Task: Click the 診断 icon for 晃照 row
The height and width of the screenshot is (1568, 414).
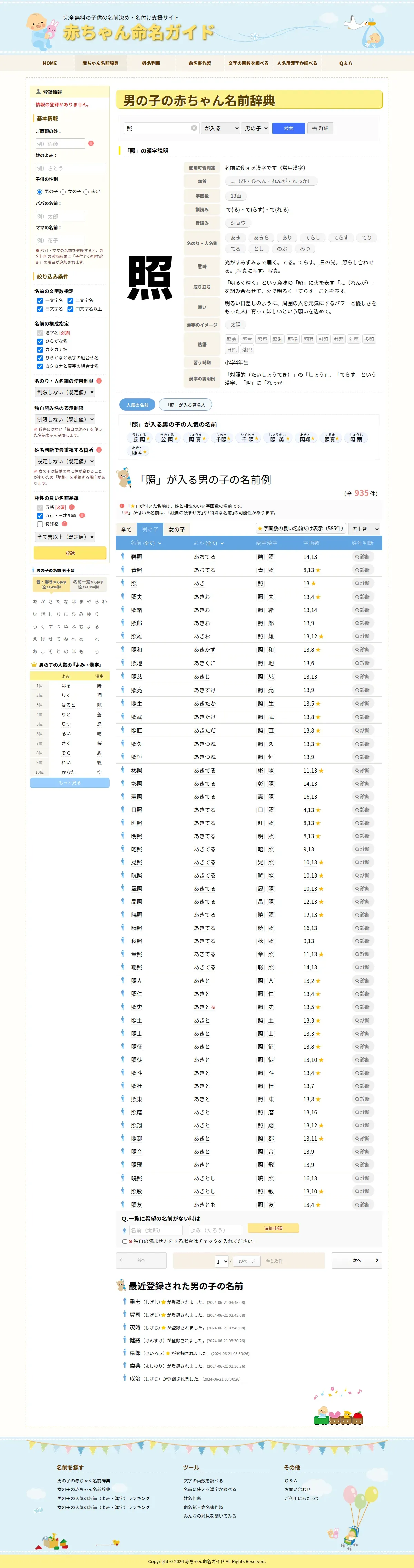Action: coord(362,862)
